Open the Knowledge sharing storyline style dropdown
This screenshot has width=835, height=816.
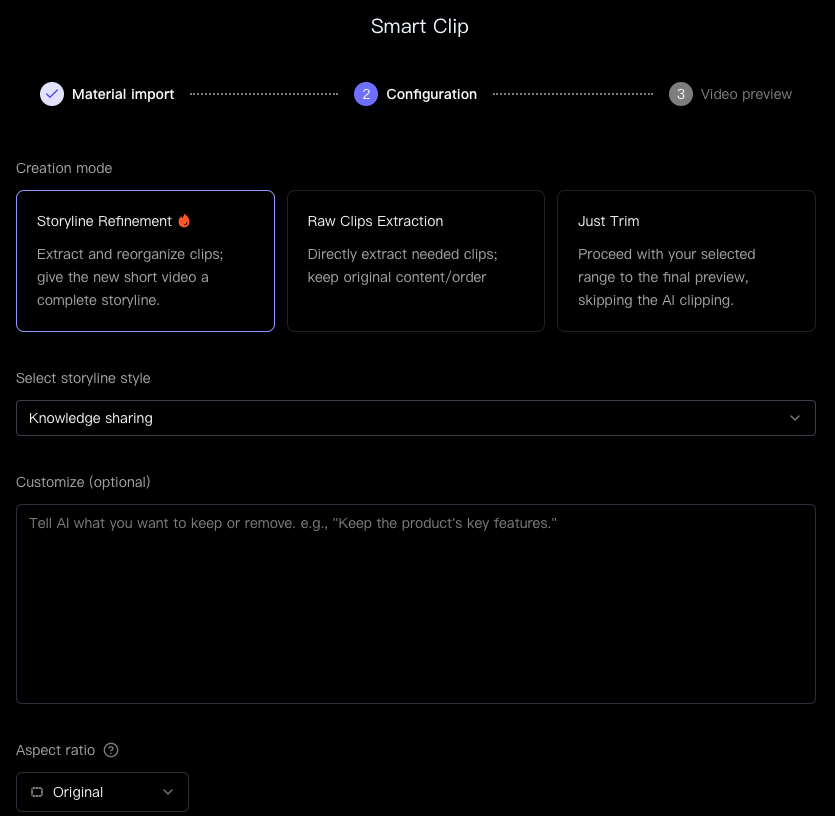400,418
